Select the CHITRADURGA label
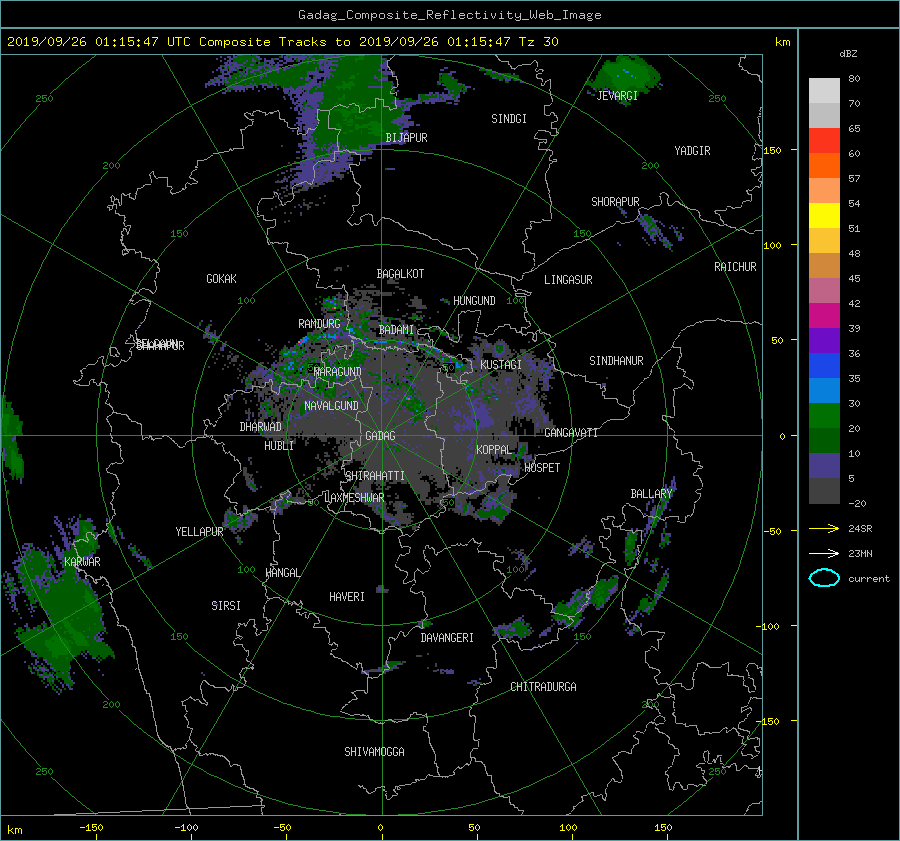The height and width of the screenshot is (841, 900). pyautogui.click(x=543, y=687)
